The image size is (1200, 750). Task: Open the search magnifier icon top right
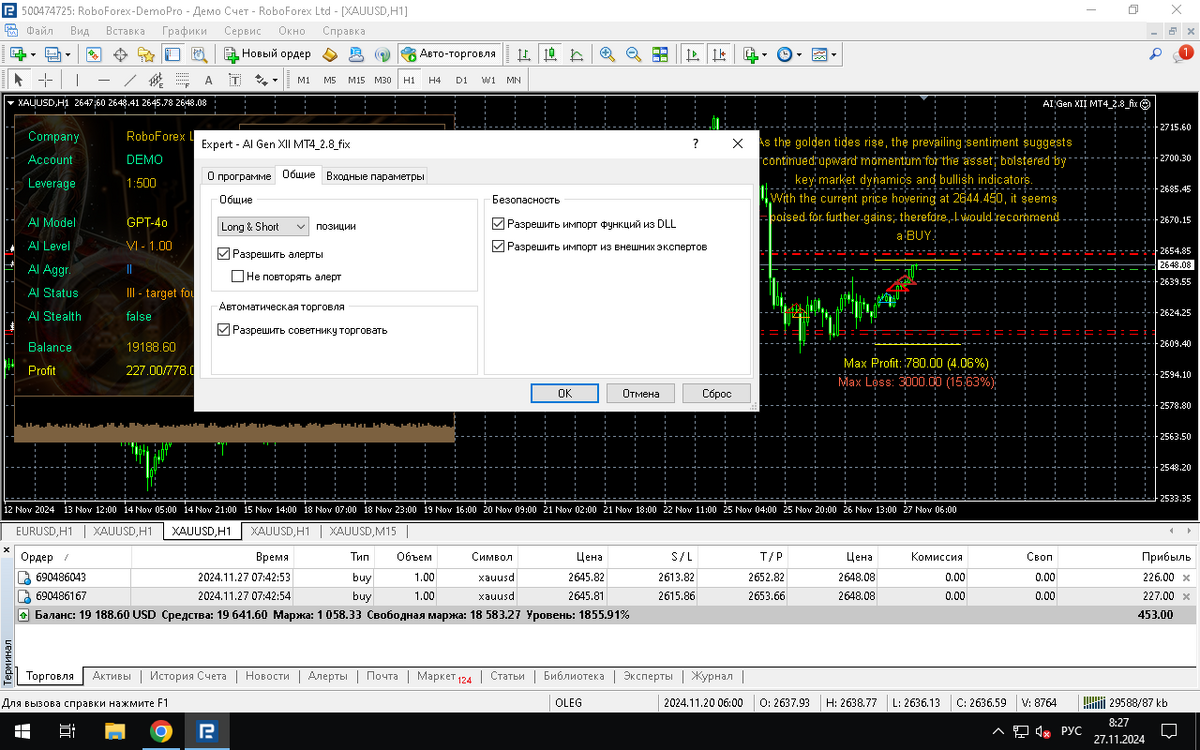point(1156,54)
